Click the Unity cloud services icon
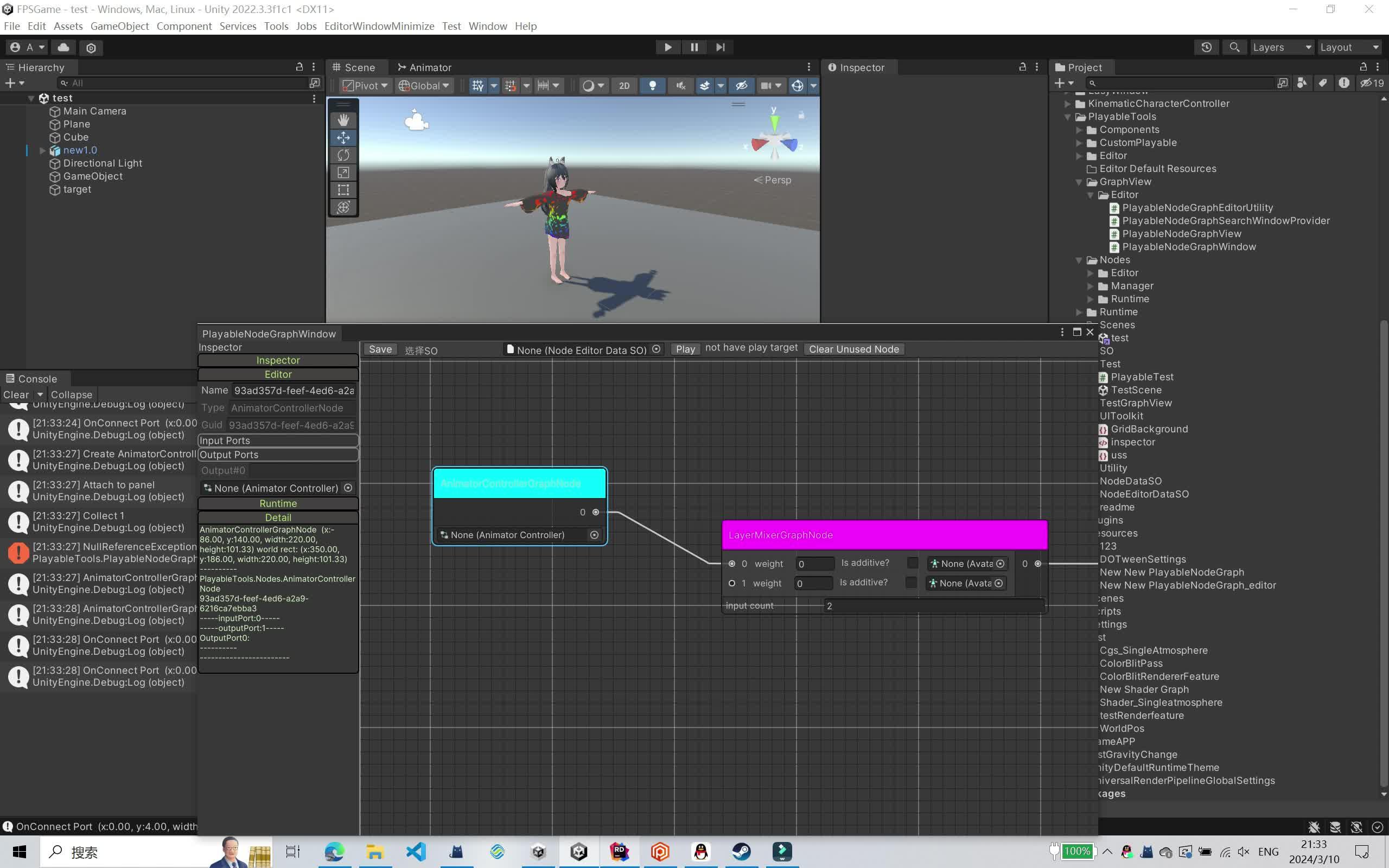The height and width of the screenshot is (868, 1389). tap(63, 47)
